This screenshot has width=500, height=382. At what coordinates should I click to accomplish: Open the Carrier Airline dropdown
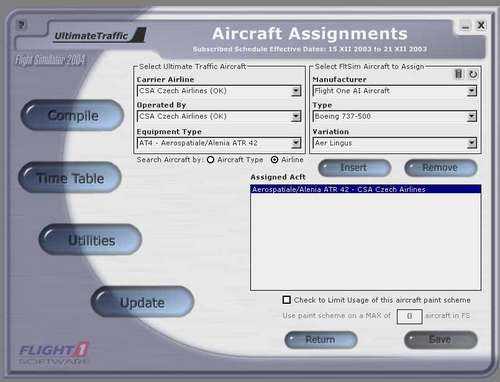(296, 91)
